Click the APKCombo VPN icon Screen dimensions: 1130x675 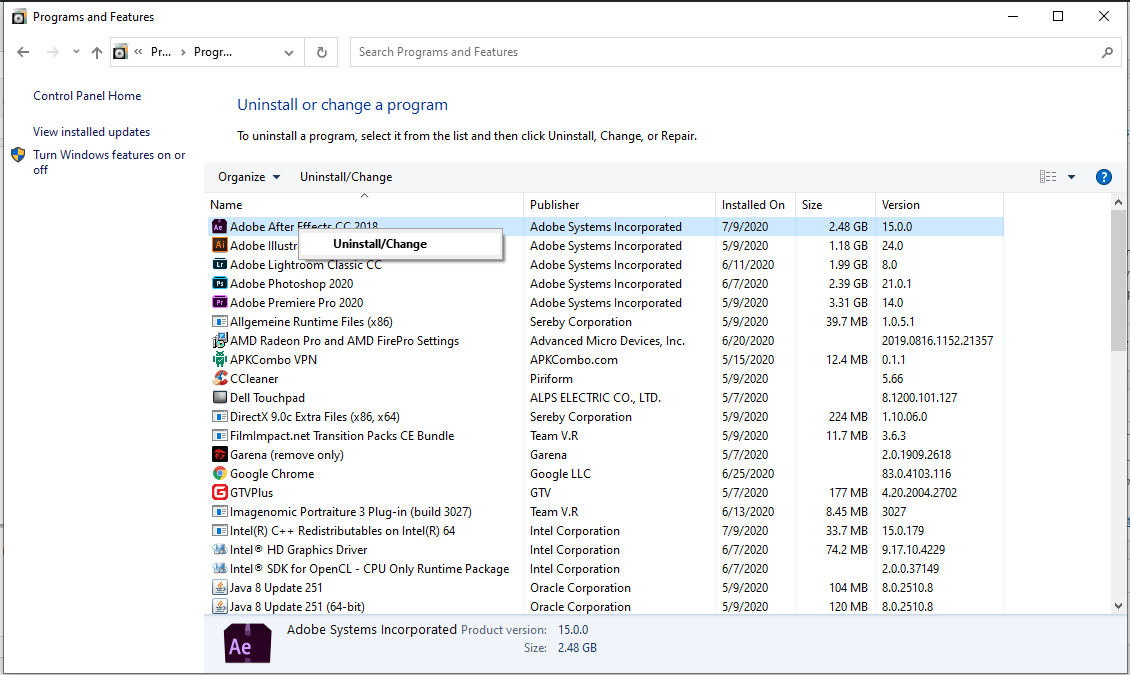coord(220,360)
